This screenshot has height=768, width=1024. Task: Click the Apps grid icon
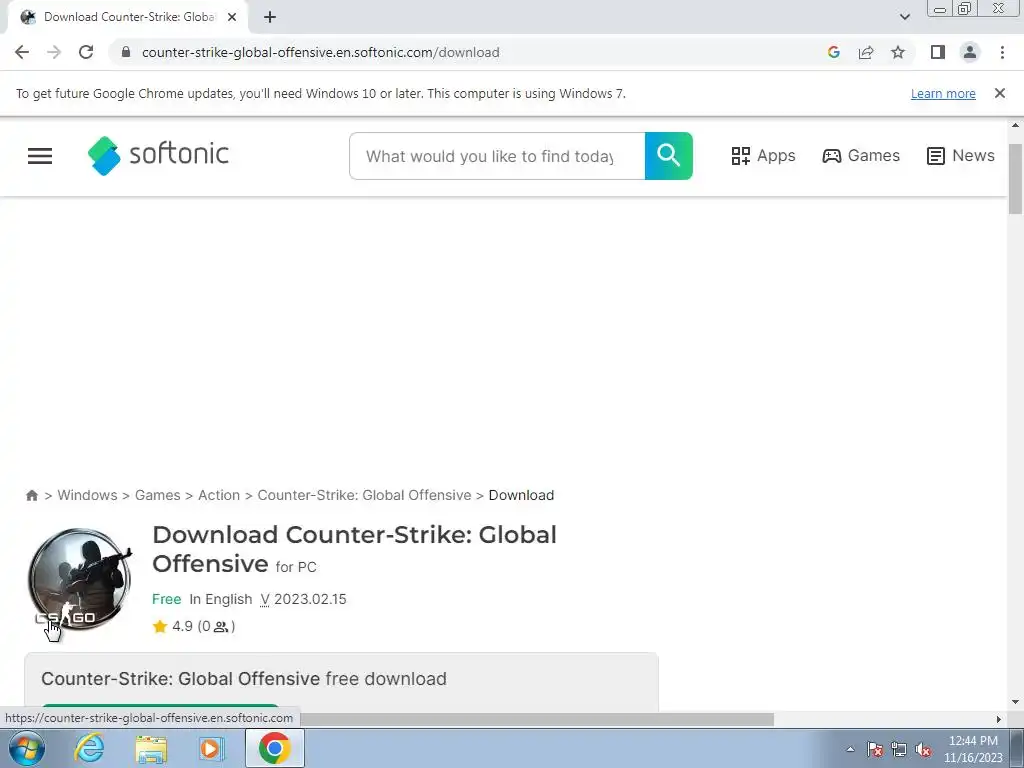[x=741, y=155]
